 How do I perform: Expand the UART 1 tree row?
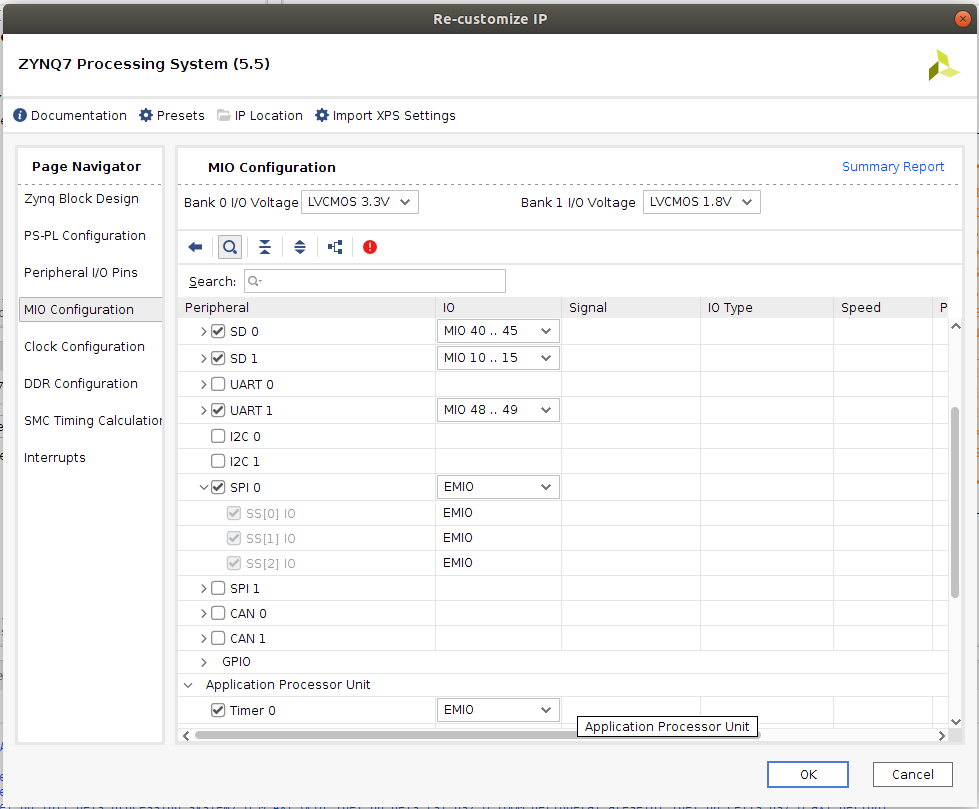tap(204, 410)
